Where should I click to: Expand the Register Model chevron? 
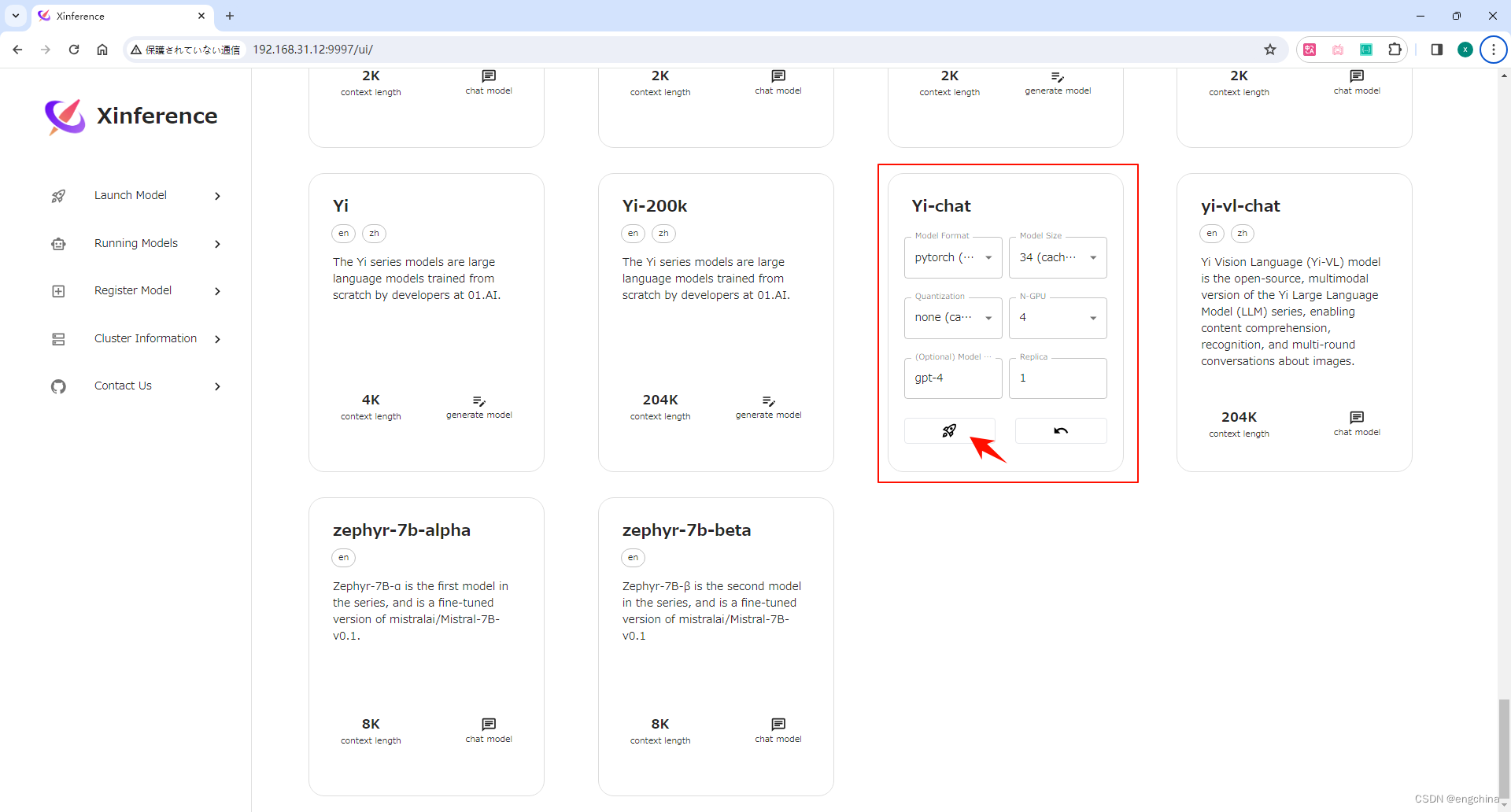click(x=218, y=291)
